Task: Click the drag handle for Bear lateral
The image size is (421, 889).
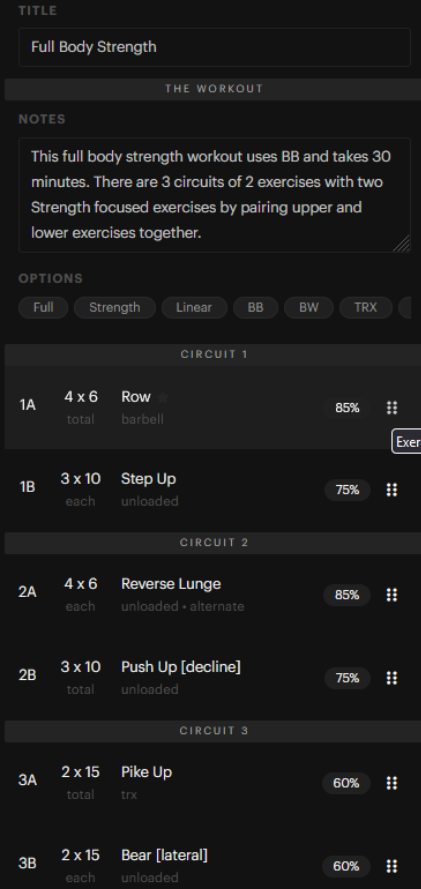Action: tap(392, 866)
